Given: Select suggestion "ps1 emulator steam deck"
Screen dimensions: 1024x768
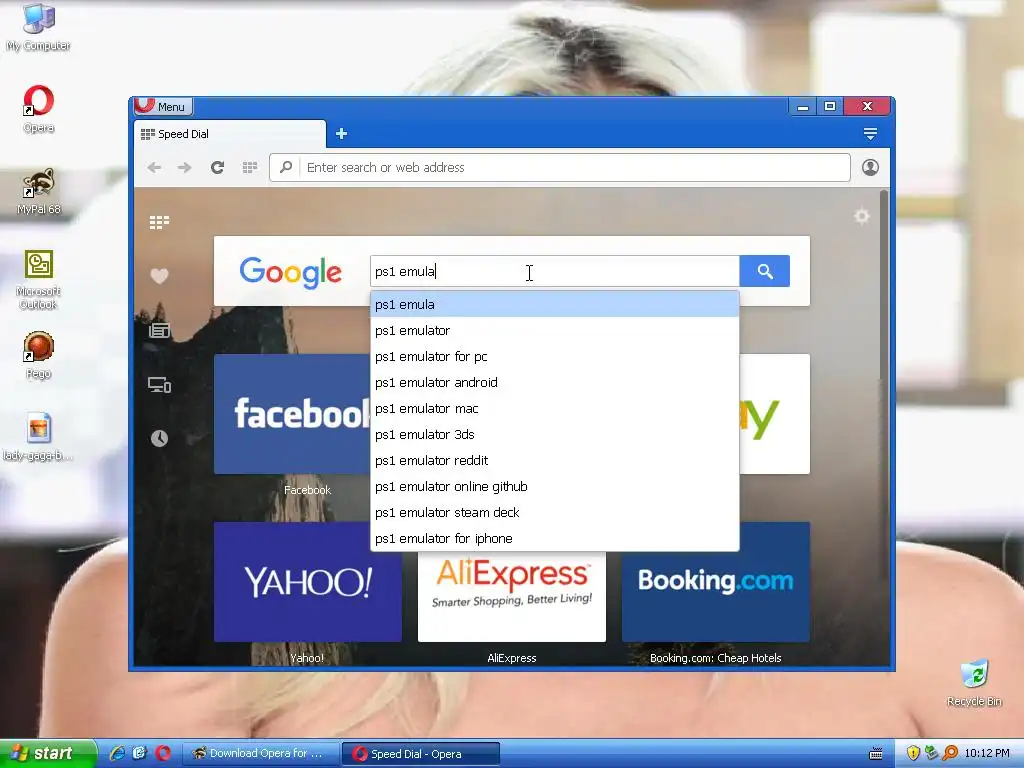Looking at the screenshot, I should click(554, 513).
